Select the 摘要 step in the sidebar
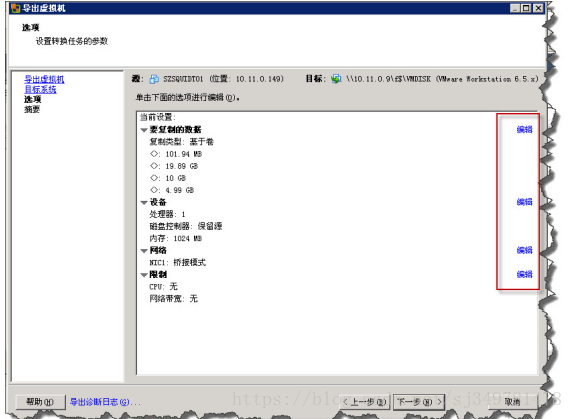Image resolution: width=573 pixels, height=419 pixels. pos(32,109)
